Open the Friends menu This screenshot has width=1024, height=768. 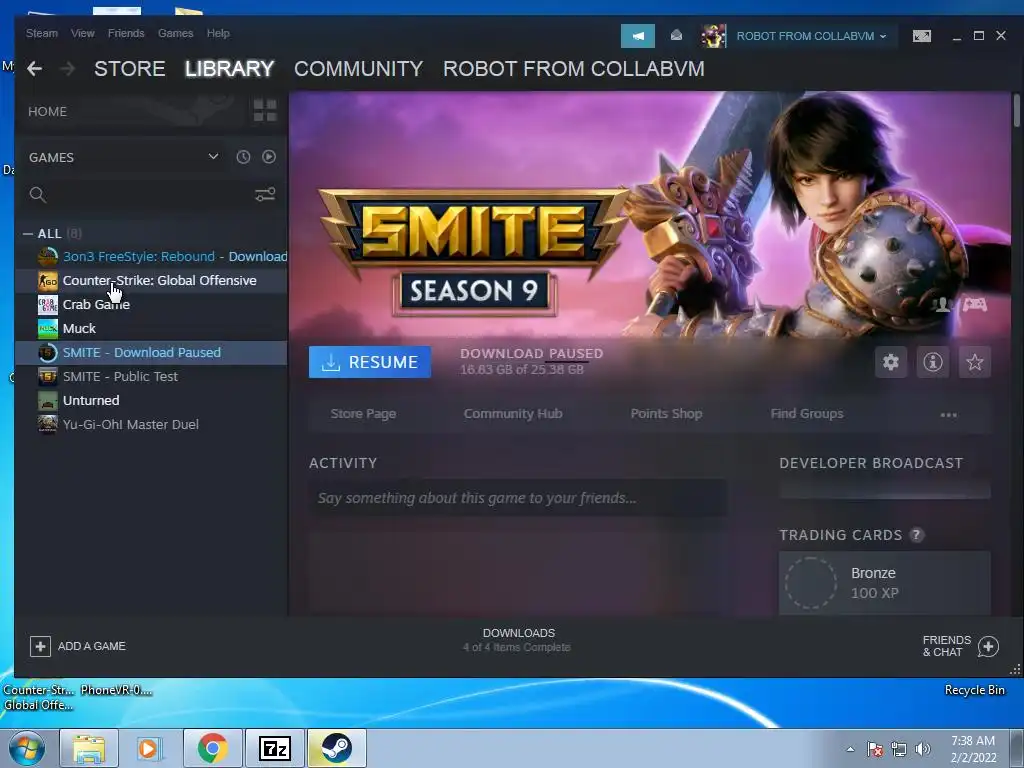(126, 33)
